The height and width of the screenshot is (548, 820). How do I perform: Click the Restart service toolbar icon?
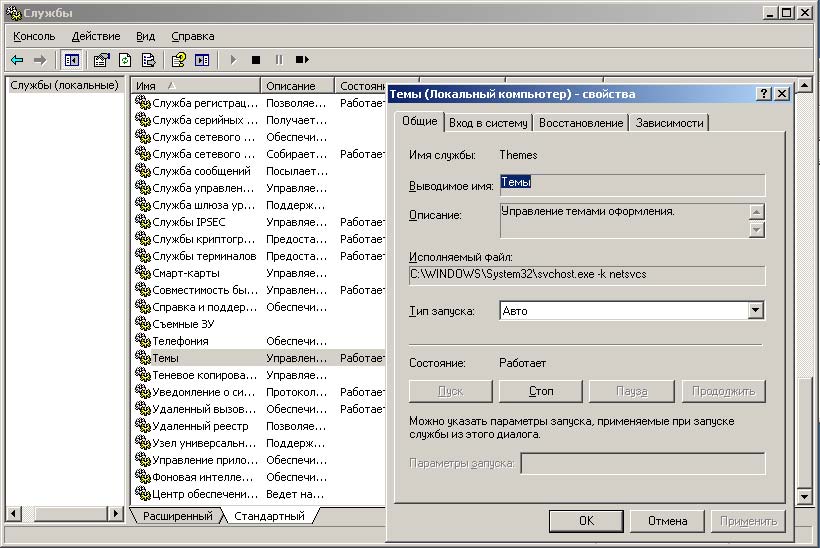301,60
